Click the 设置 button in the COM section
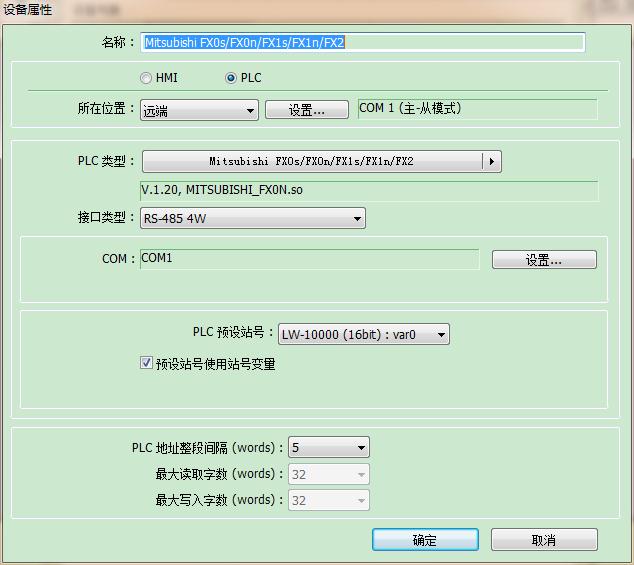634x565 pixels. pyautogui.click(x=544, y=259)
